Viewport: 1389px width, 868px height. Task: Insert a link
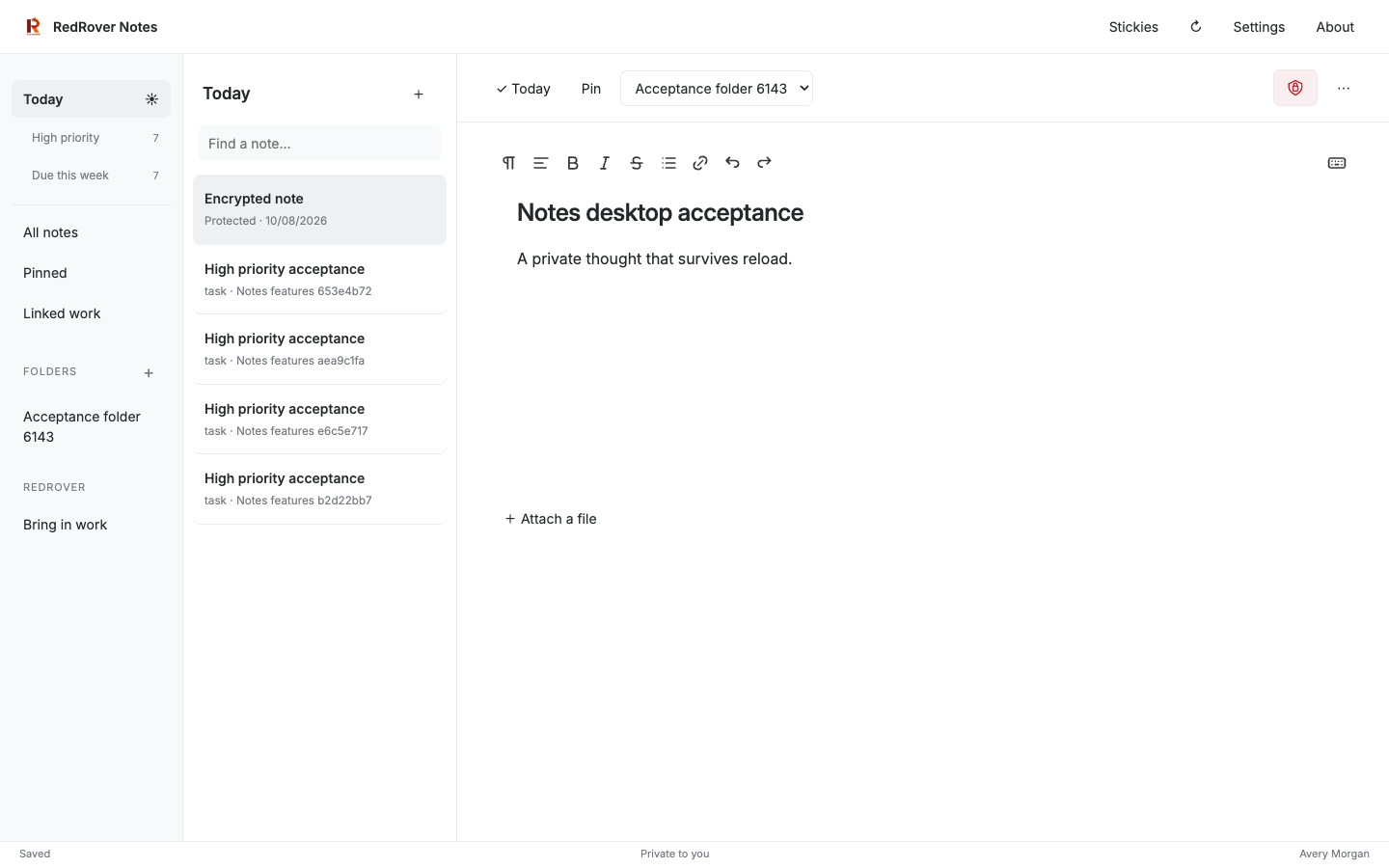coord(700,163)
